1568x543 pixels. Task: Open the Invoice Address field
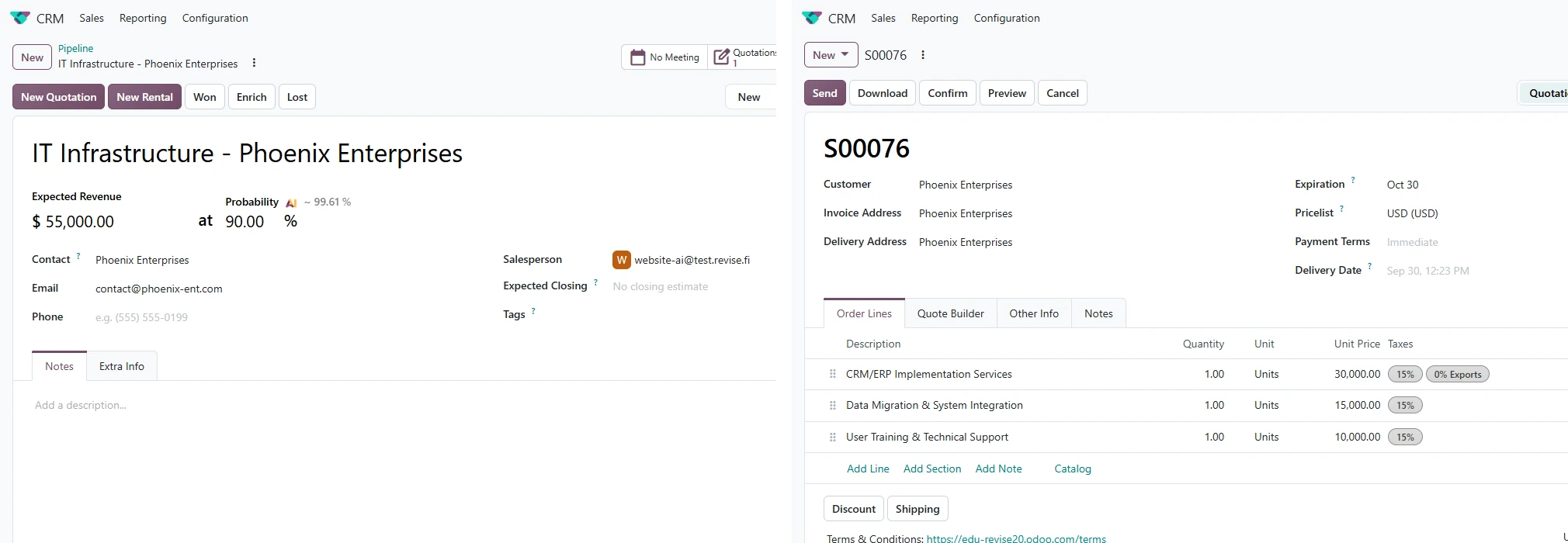(x=966, y=213)
